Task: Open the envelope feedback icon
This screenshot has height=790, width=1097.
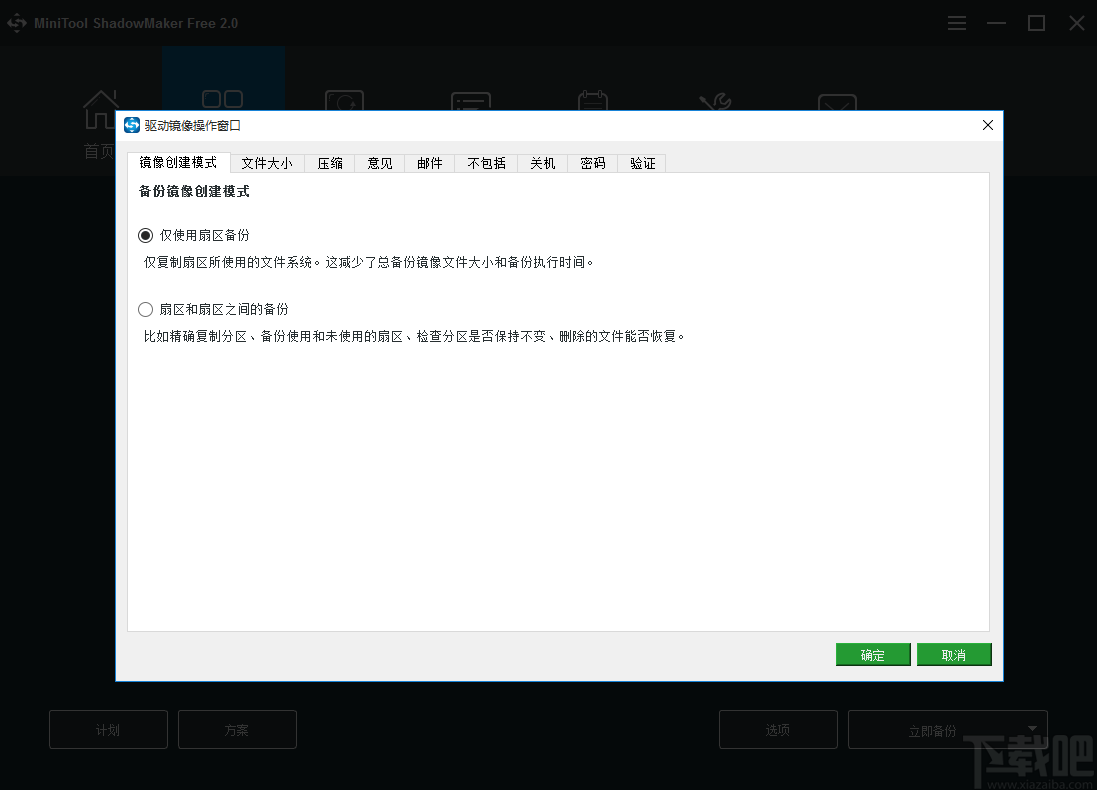Action: [x=838, y=105]
